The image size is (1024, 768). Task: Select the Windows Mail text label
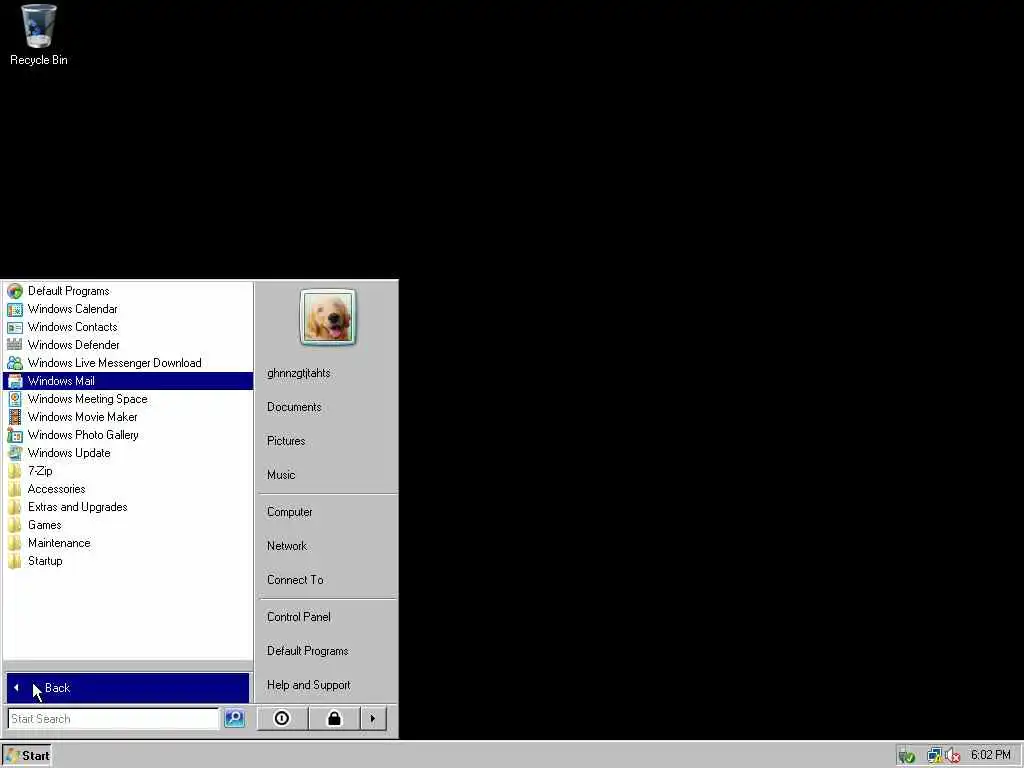(x=61, y=381)
